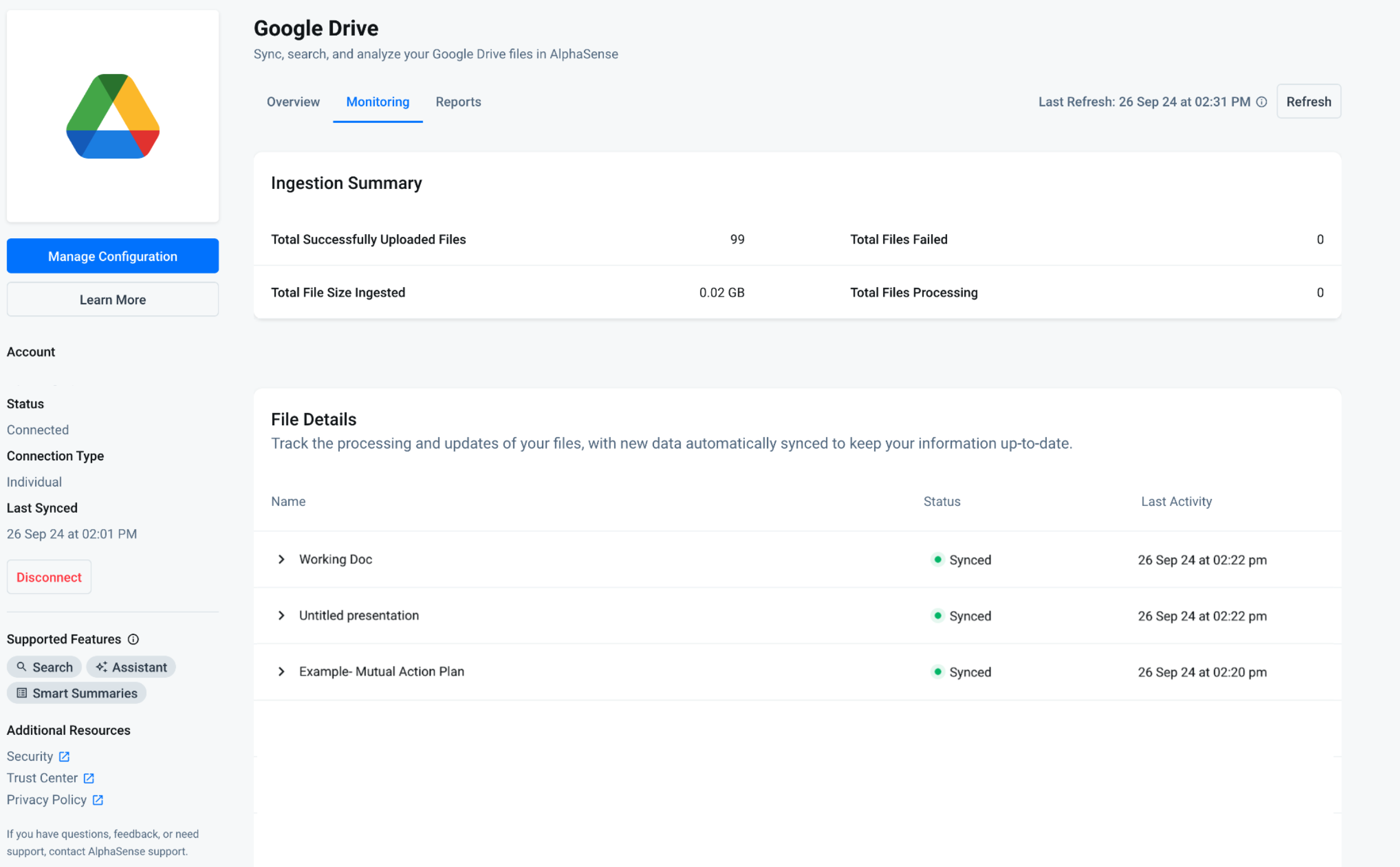Click the 02:20 pm last activity timestamp
The height and width of the screenshot is (867, 1400).
tap(1202, 672)
